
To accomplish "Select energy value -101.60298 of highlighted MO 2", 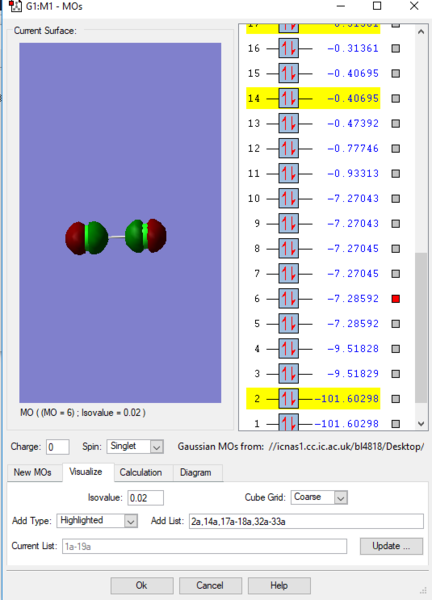I will pyautogui.click(x=347, y=399).
